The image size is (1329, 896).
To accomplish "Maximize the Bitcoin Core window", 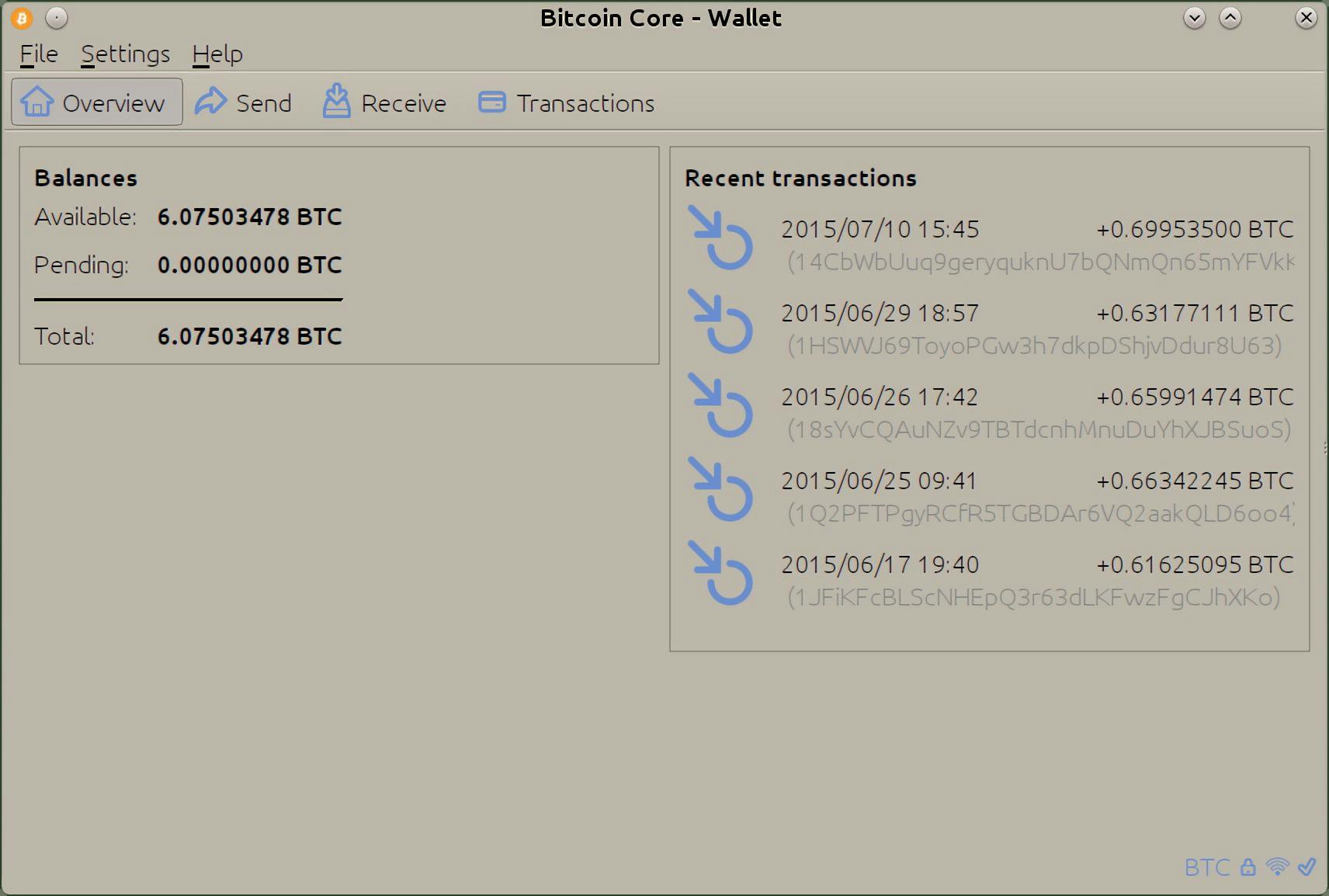I will [x=1230, y=18].
